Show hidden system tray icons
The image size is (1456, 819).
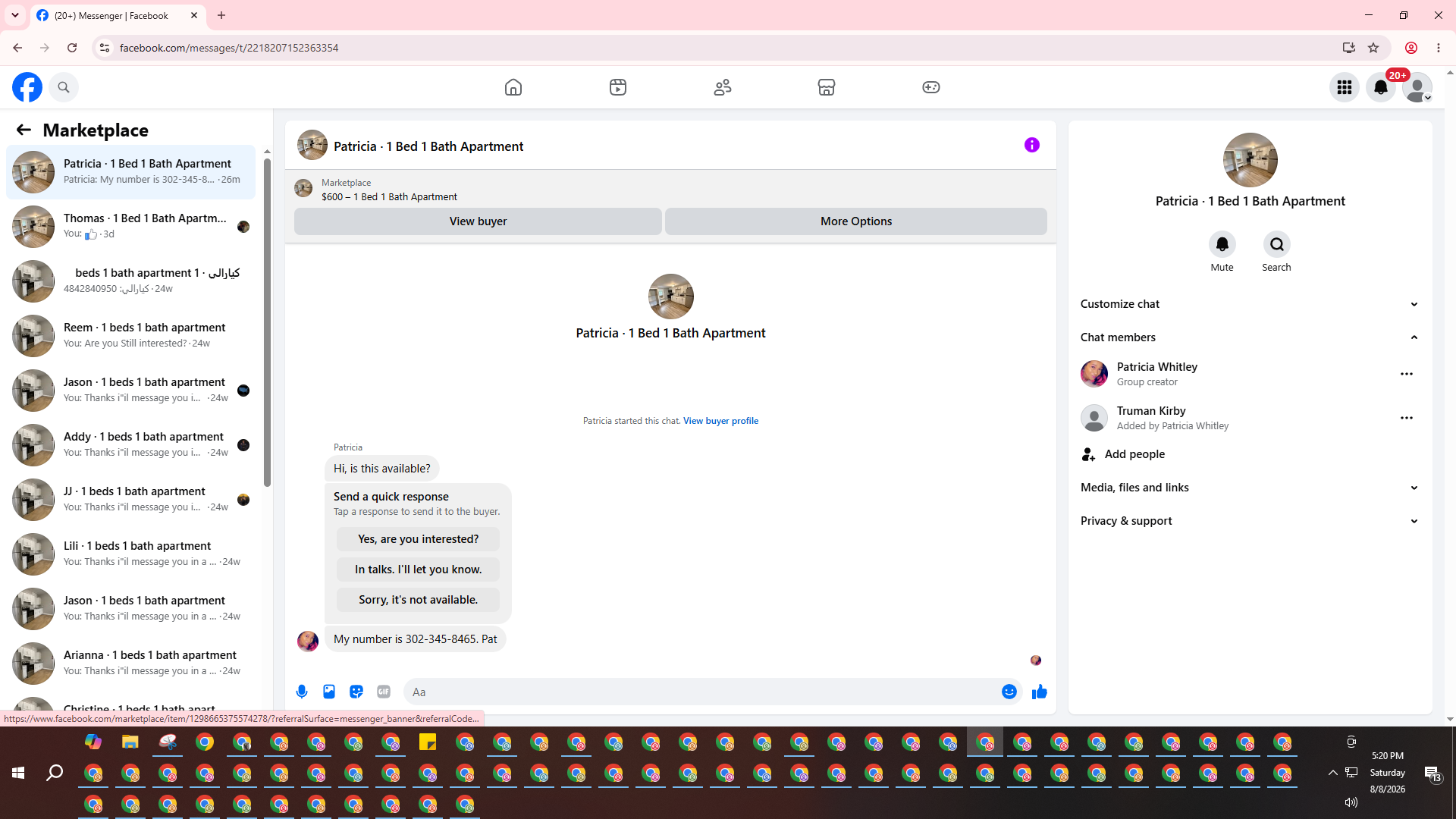tap(1332, 773)
